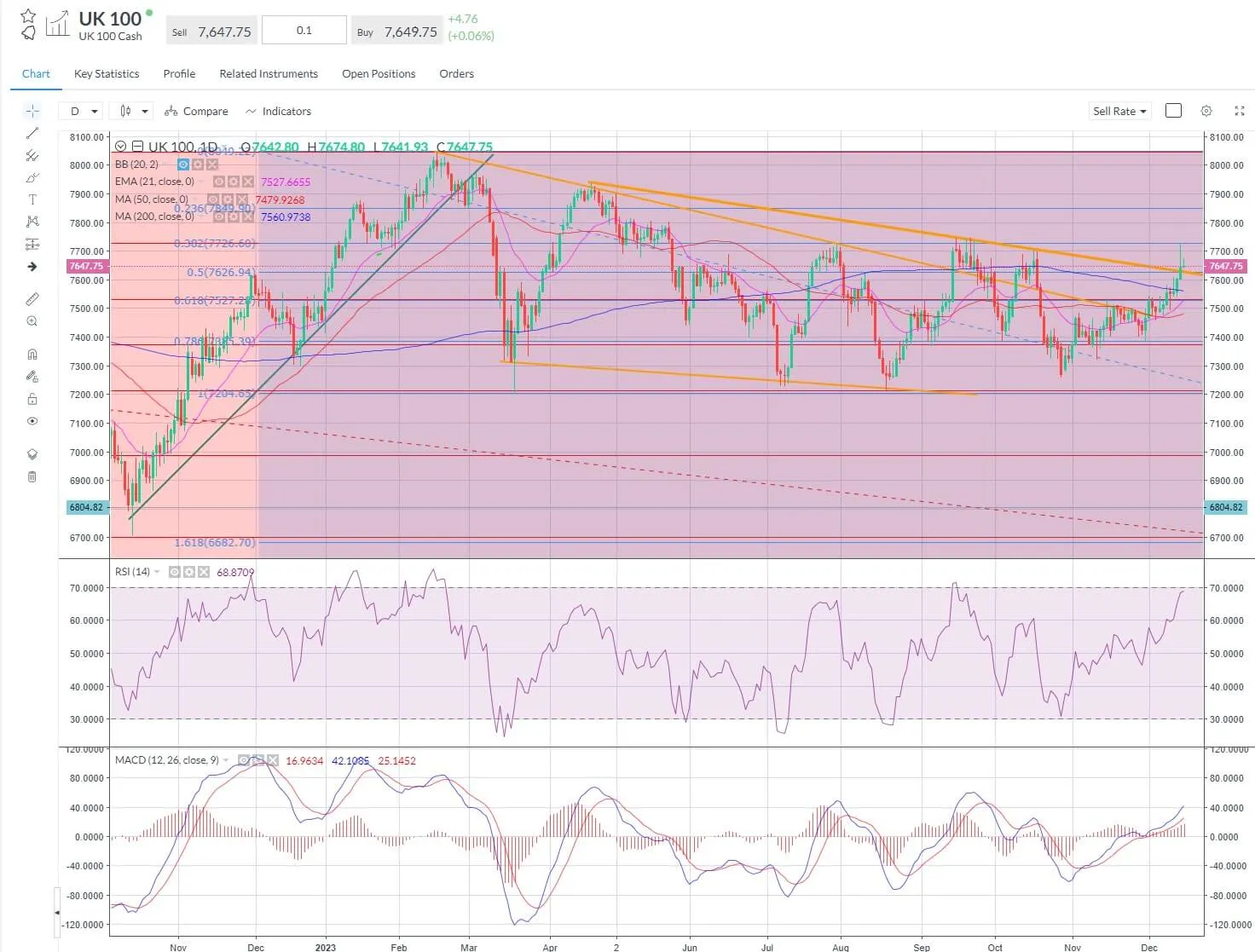Select the ruler measure tool
The height and width of the screenshot is (952, 1255).
point(32,299)
